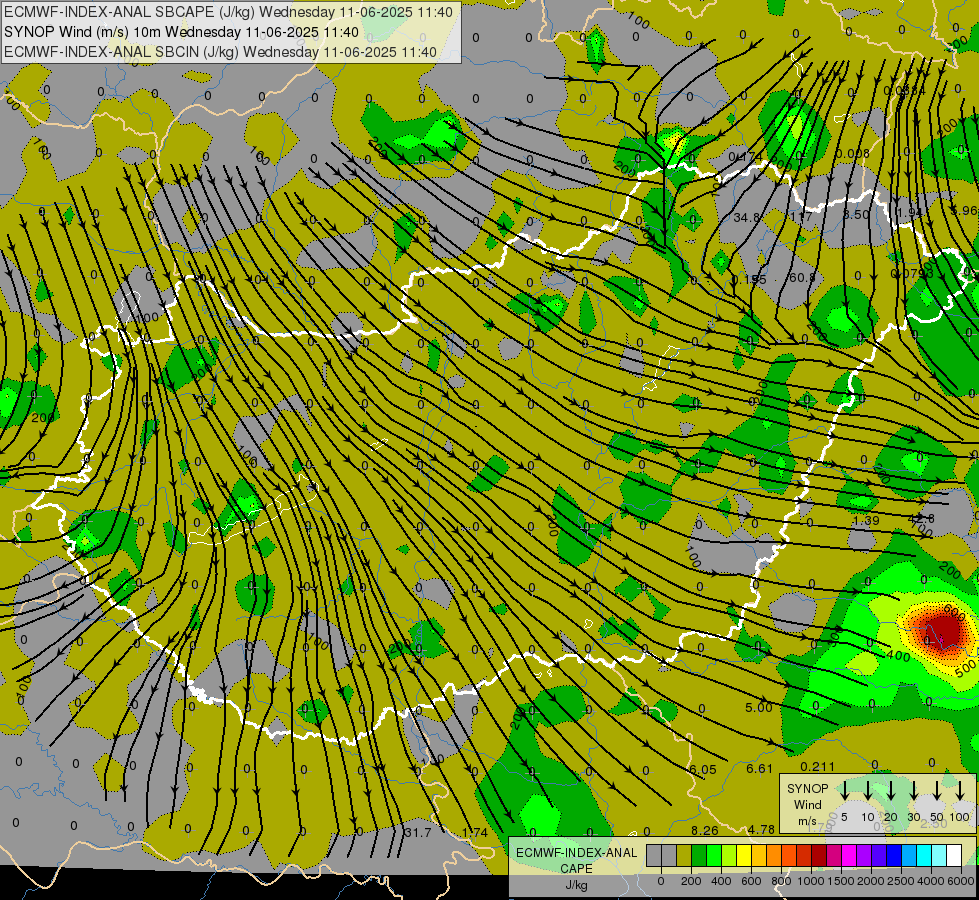Pick the pure blue CAPE scale swatch
Image resolution: width=979 pixels, height=900 pixels.
893,855
